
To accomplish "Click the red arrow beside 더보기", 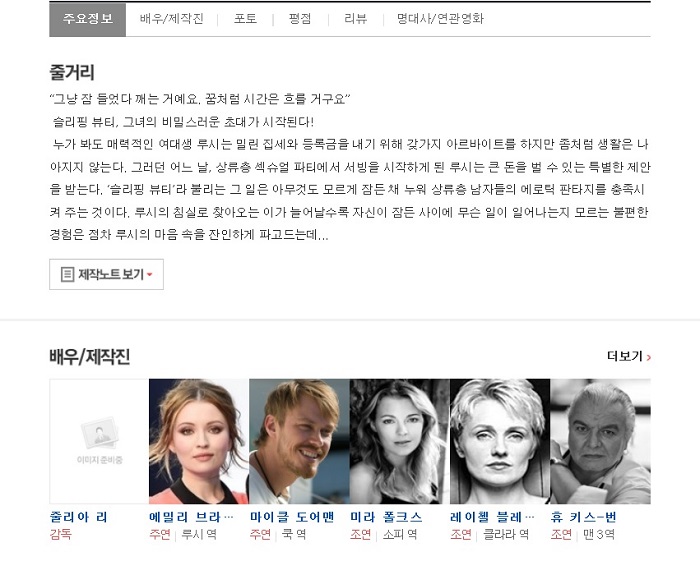I will pos(649,357).
